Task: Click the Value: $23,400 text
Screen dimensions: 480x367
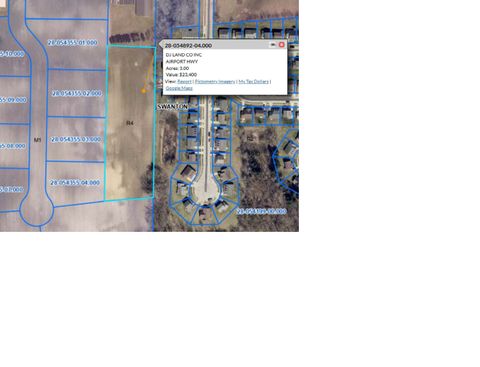Action: [x=181, y=75]
